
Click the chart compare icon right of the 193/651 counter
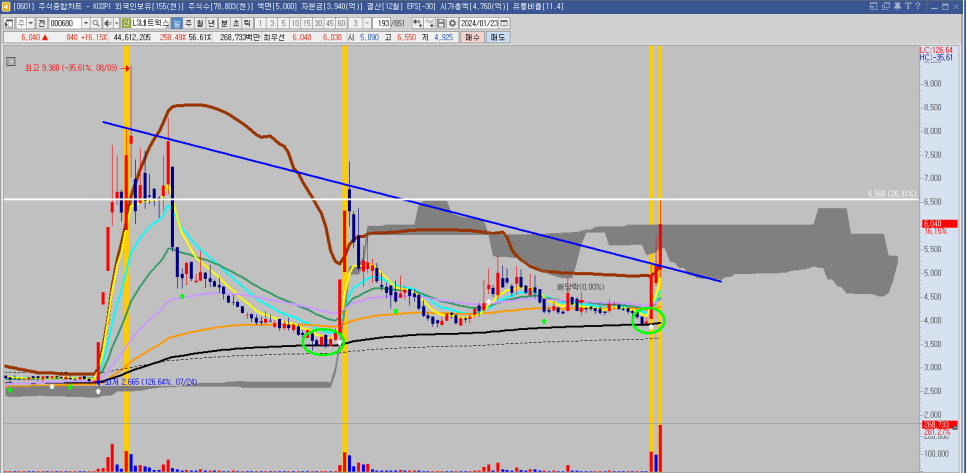[x=418, y=23]
